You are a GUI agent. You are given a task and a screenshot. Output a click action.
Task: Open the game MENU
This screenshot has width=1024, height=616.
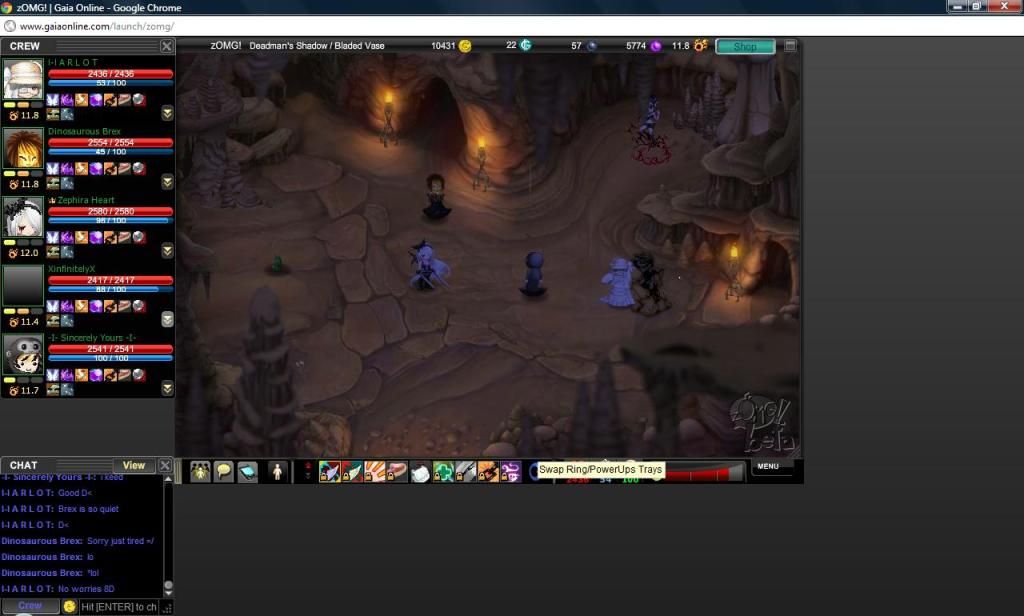[768, 466]
